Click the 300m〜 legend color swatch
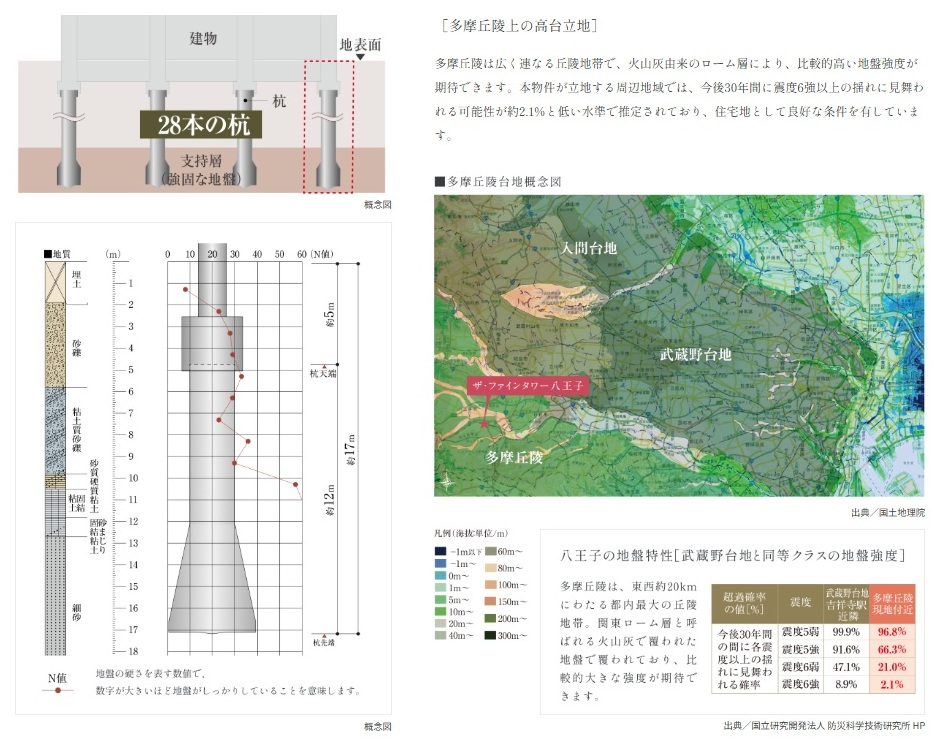The image size is (941, 742). click(x=492, y=634)
